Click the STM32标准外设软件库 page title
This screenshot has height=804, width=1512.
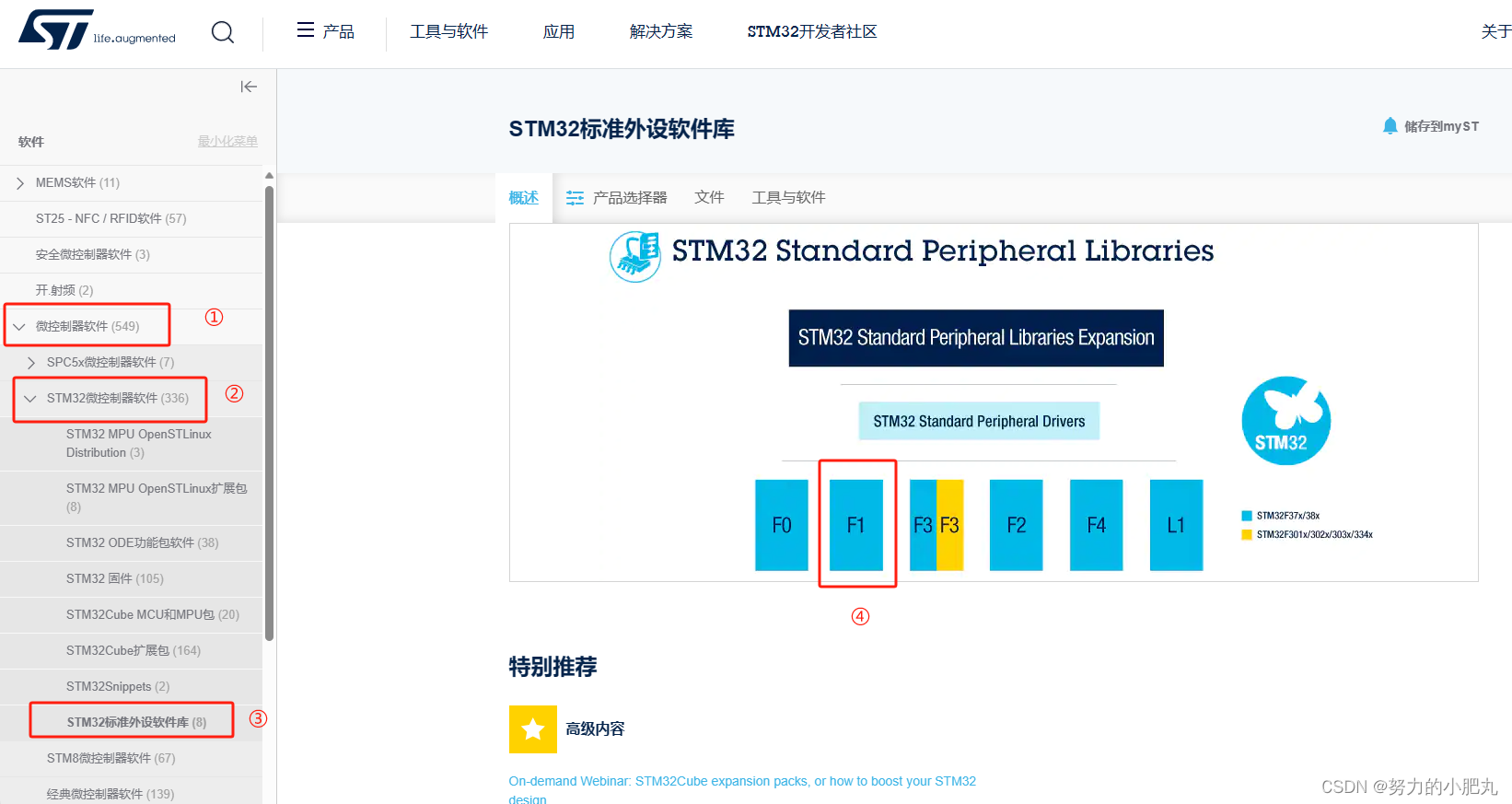click(x=622, y=129)
